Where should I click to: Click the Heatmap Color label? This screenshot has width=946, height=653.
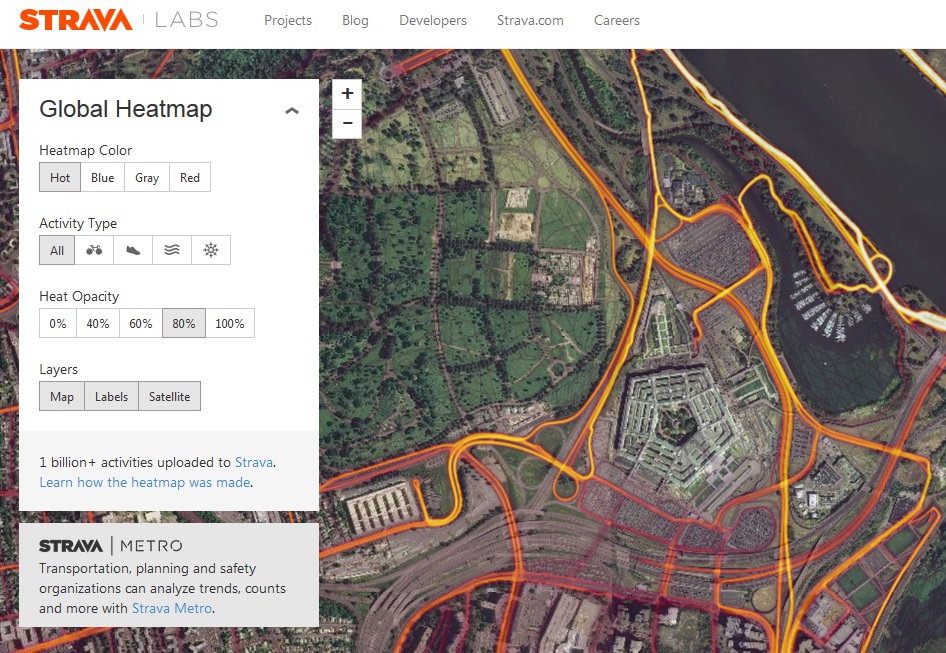[85, 150]
